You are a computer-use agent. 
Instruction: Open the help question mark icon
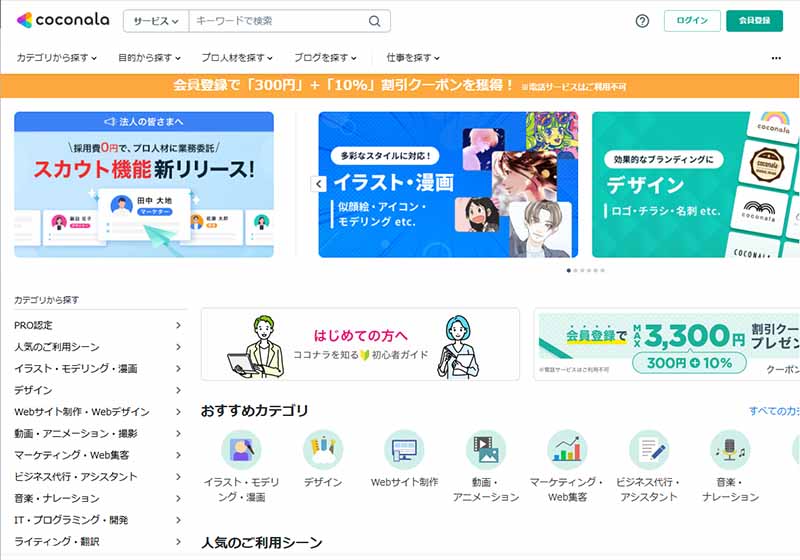click(x=642, y=21)
